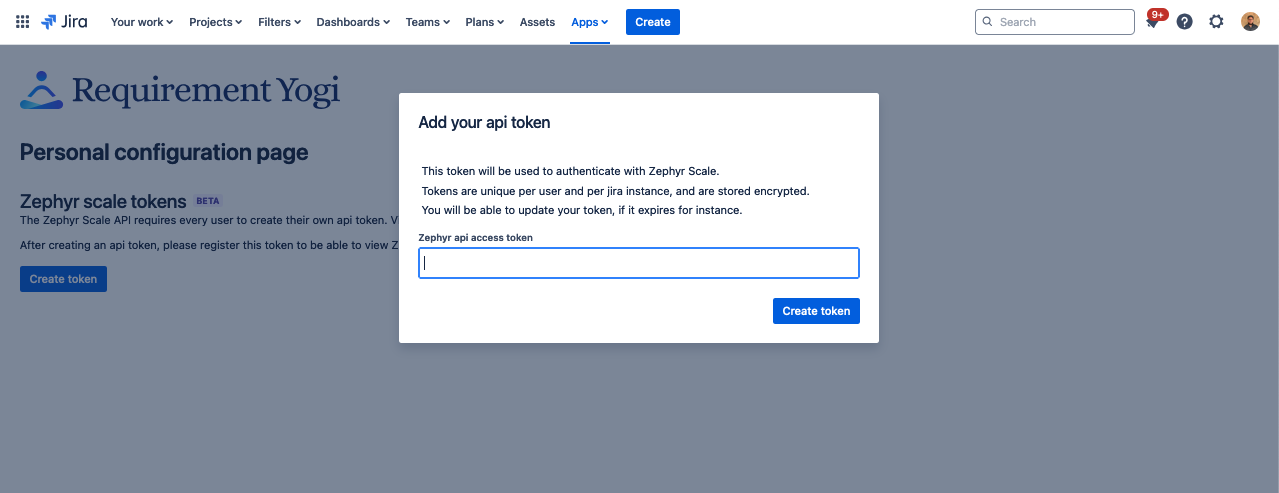This screenshot has height=493, width=1279.
Task: Open the notifications bell
Action: pyautogui.click(x=1153, y=22)
